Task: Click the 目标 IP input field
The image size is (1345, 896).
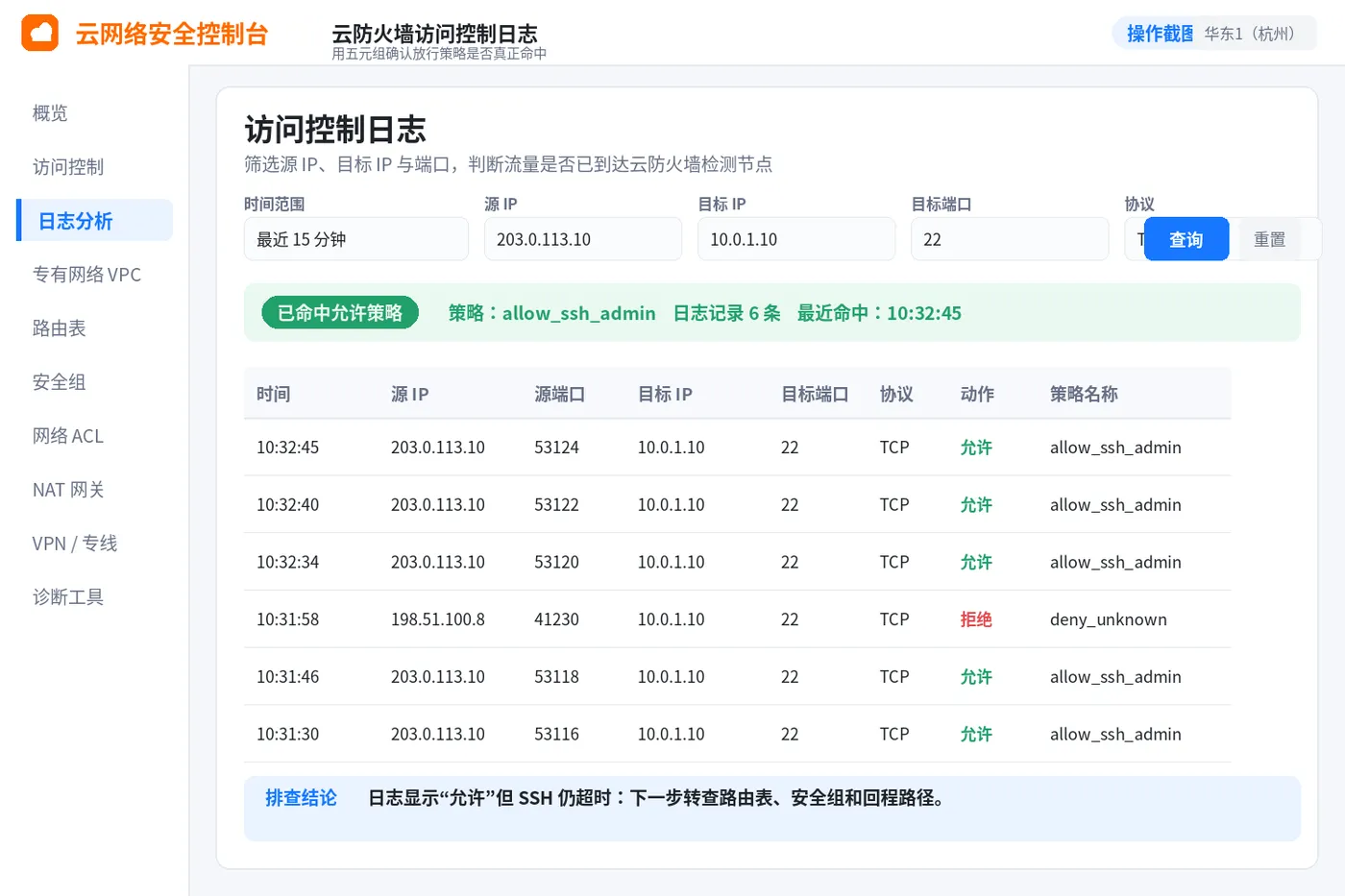Action: (x=796, y=239)
